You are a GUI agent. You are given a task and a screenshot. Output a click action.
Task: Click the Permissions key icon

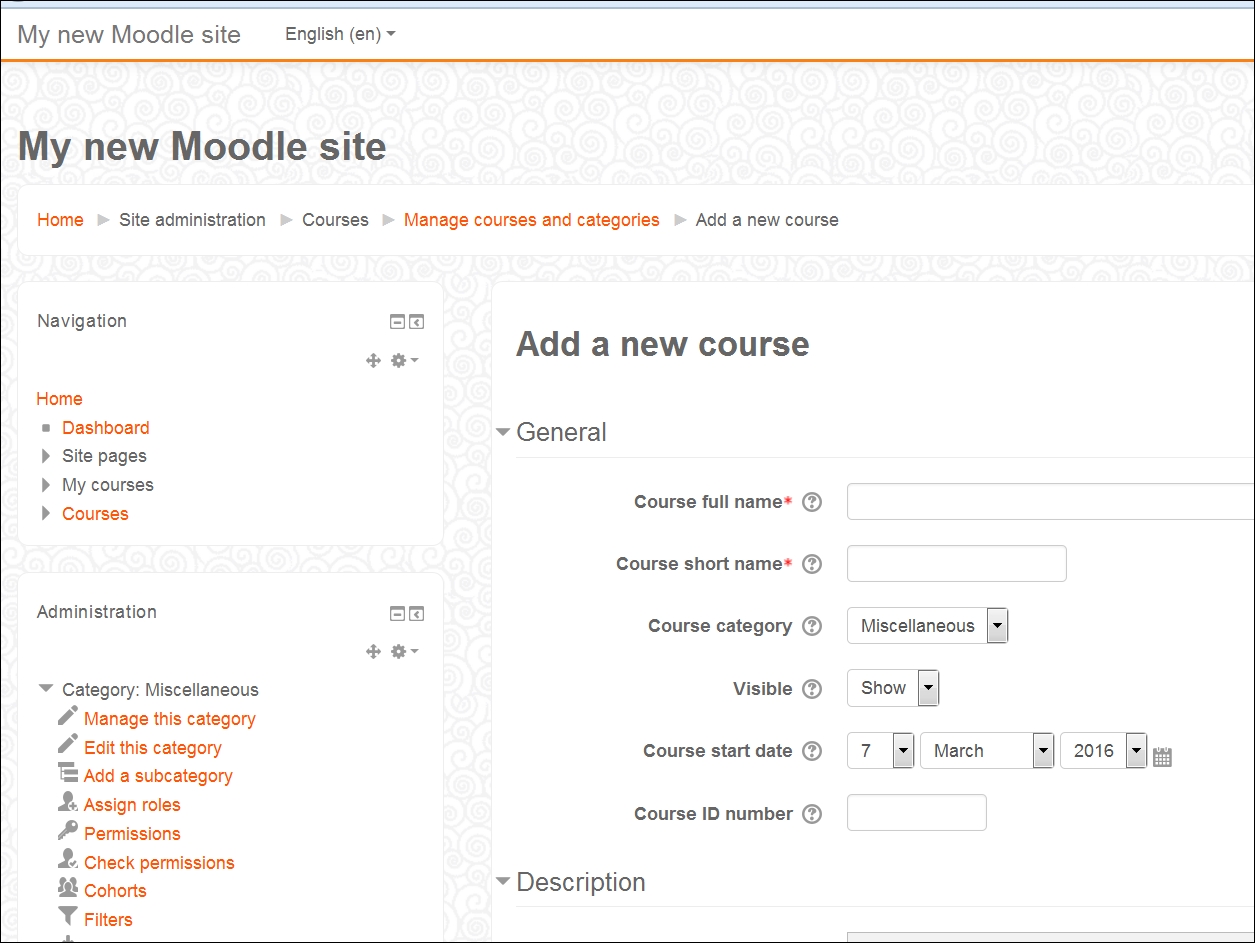click(x=68, y=830)
